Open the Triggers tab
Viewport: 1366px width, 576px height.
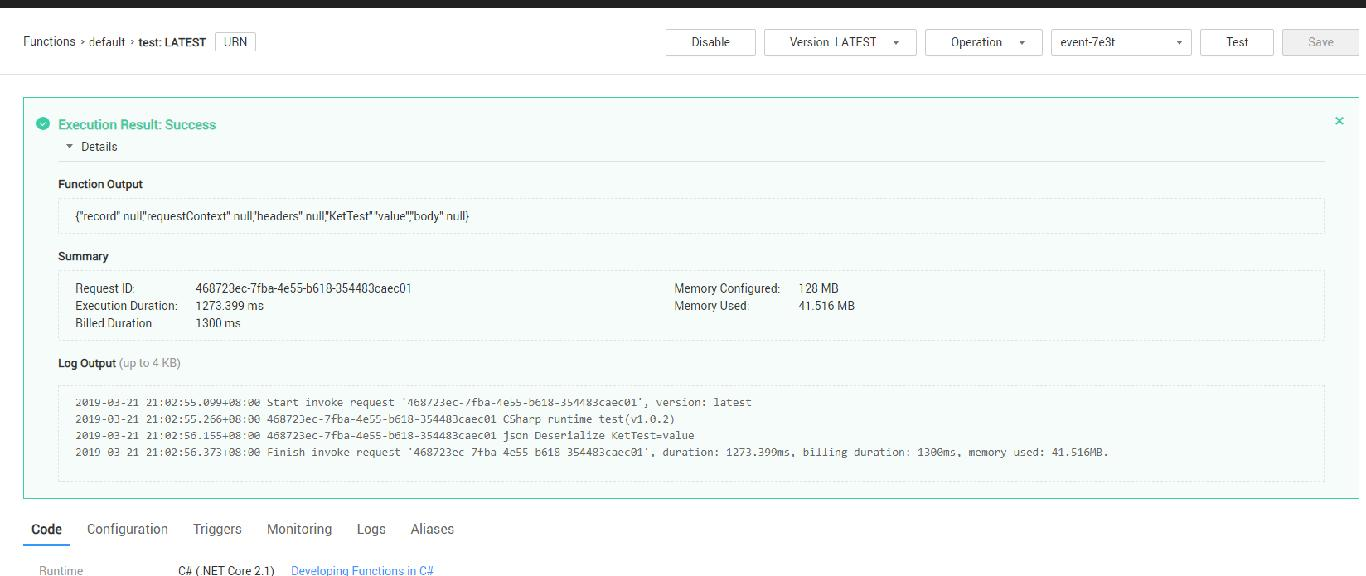tap(217, 529)
